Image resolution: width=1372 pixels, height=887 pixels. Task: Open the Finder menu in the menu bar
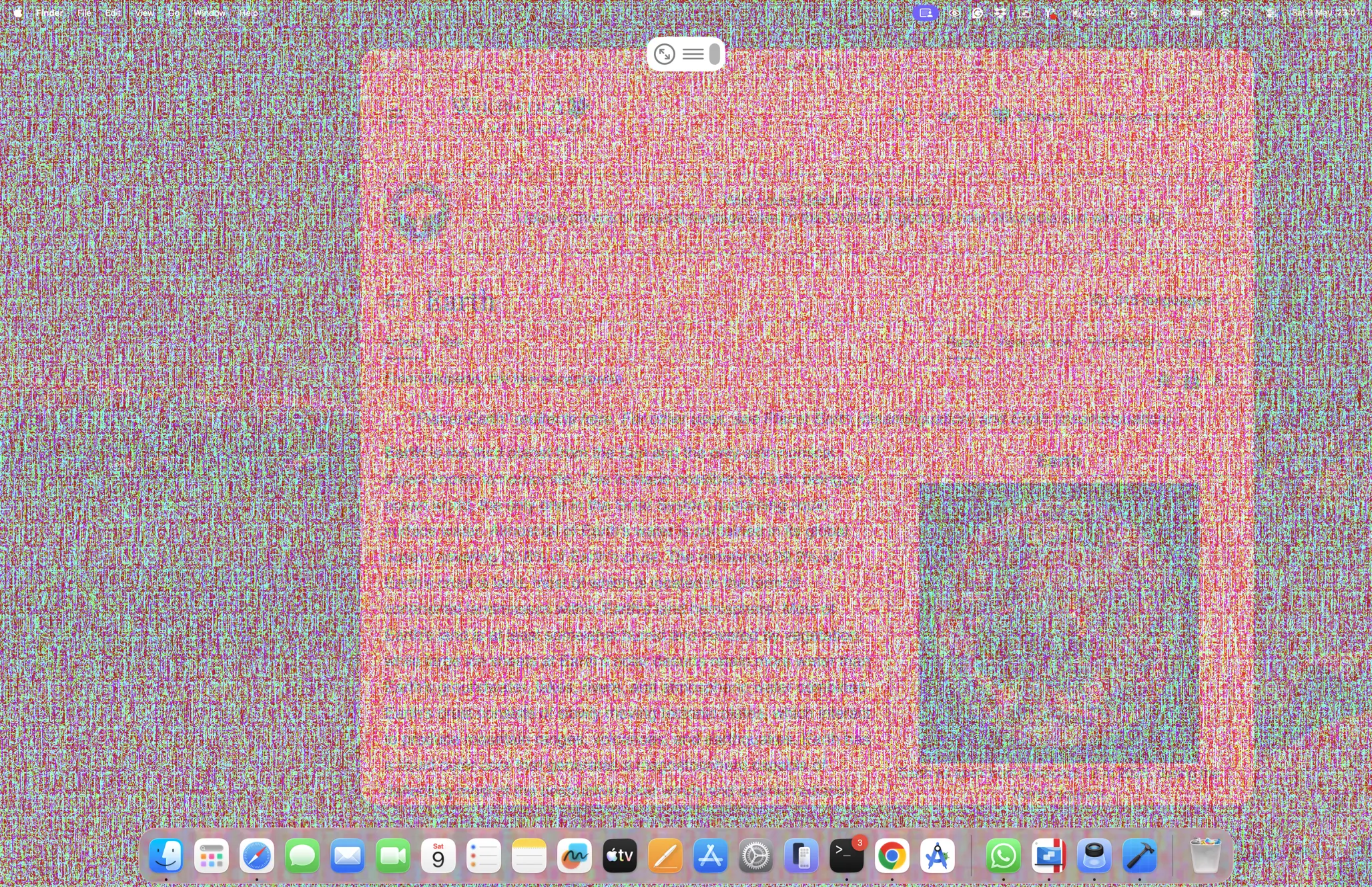click(x=49, y=13)
